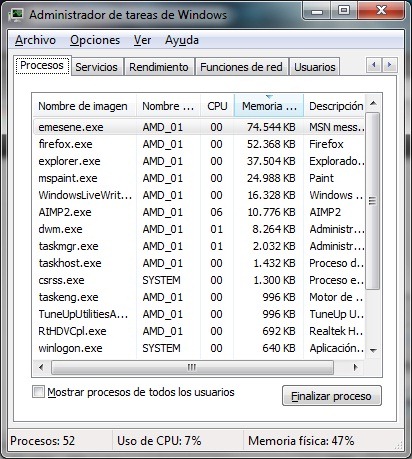Switch to the Rendimiento tab

[x=159, y=67]
